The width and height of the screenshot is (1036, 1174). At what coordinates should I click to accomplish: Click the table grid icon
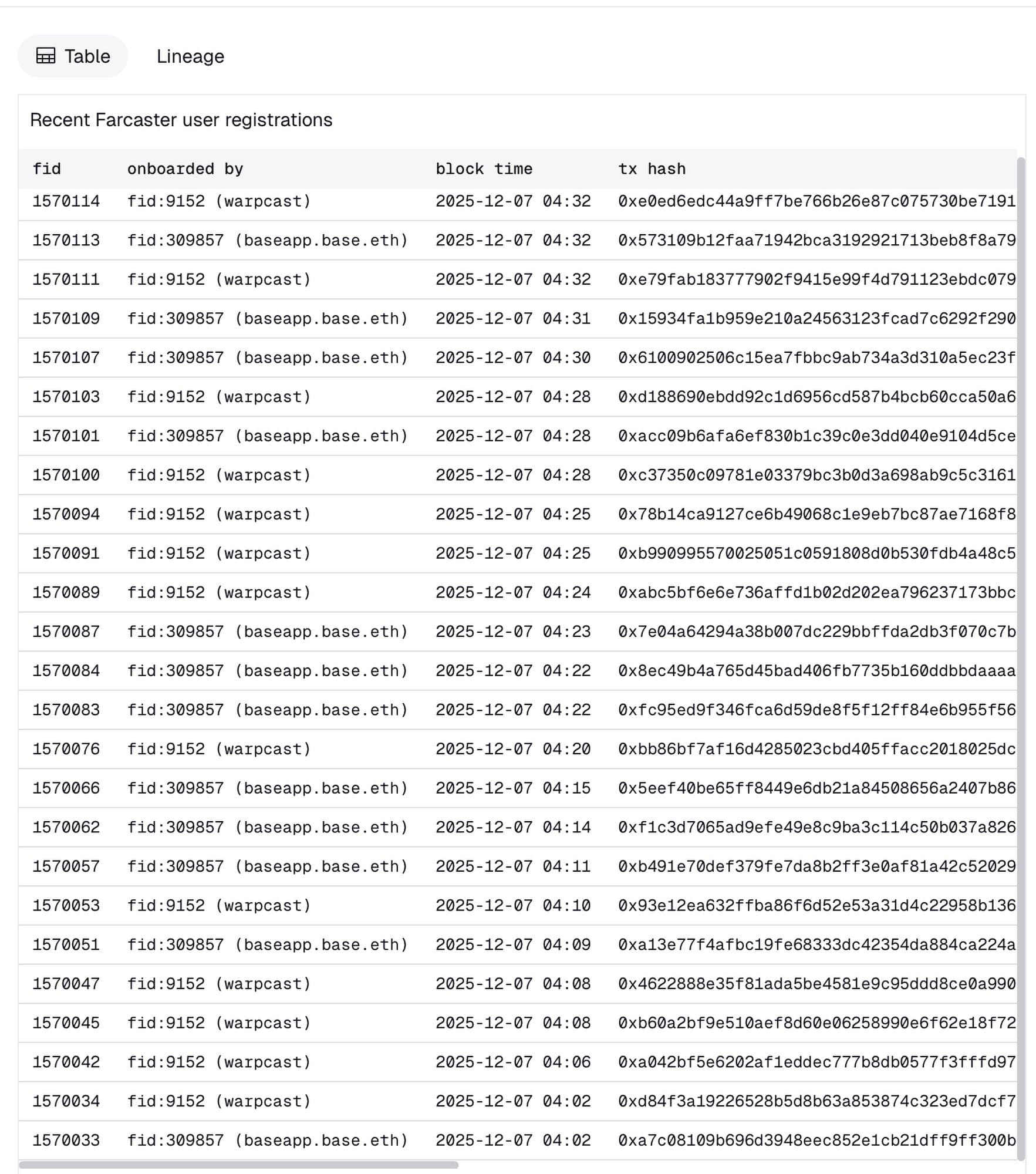coord(46,56)
